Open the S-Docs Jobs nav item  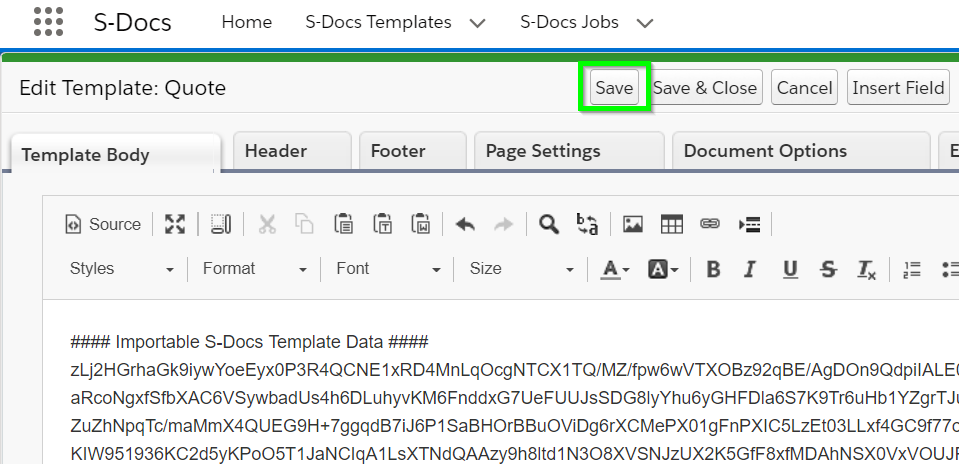[569, 22]
